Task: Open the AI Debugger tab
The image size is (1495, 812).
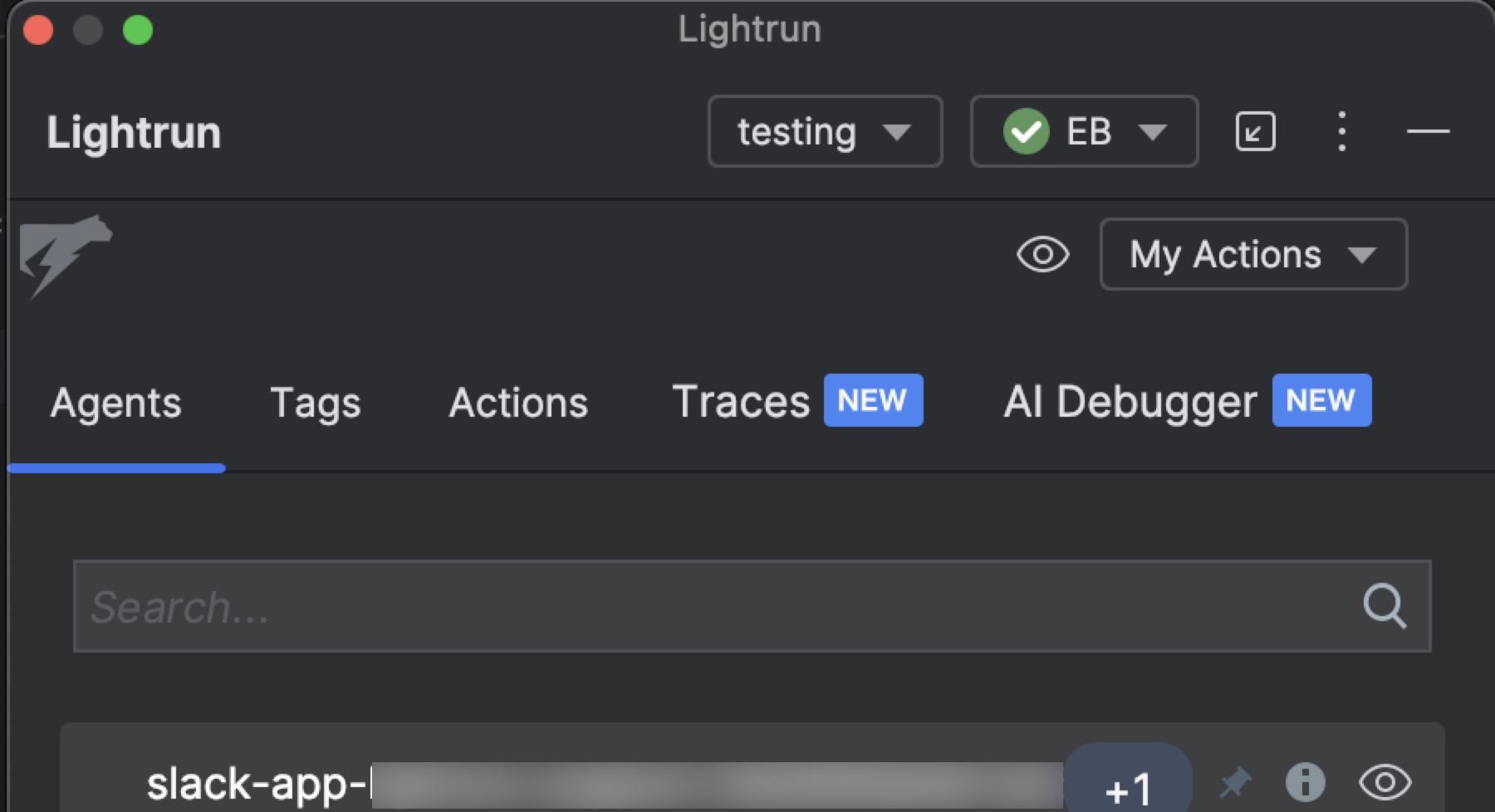Action: pyautogui.click(x=1130, y=404)
